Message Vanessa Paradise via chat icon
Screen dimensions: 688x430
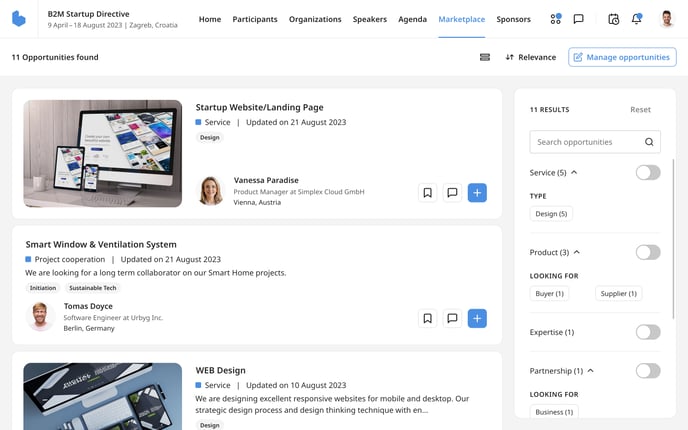(452, 193)
